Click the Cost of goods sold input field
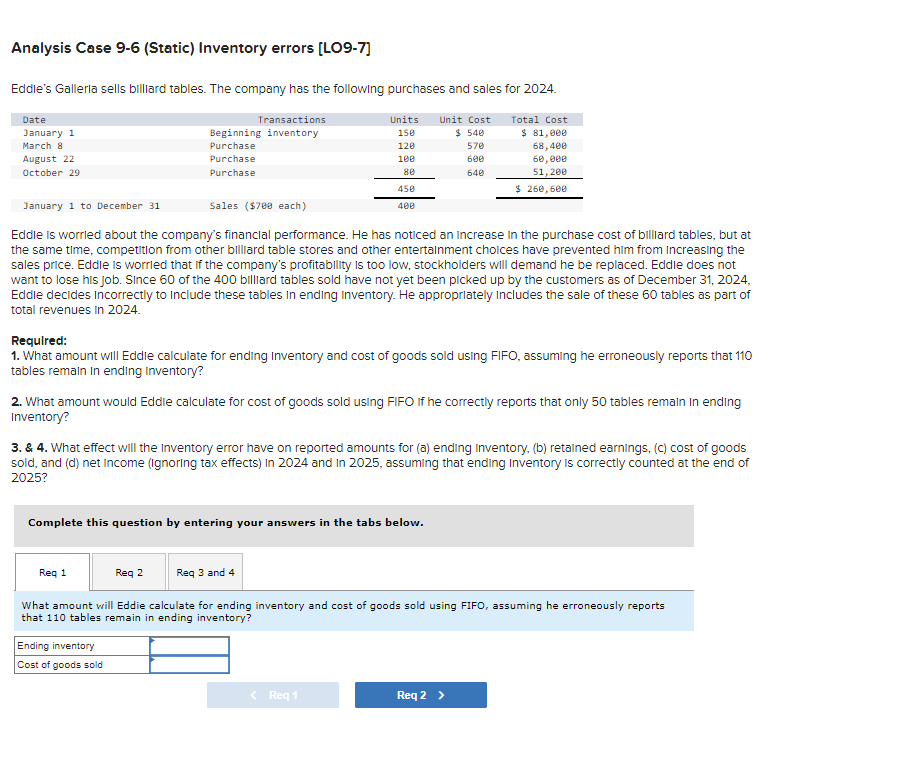Image resolution: width=914 pixels, height=761 pixels. pos(189,664)
